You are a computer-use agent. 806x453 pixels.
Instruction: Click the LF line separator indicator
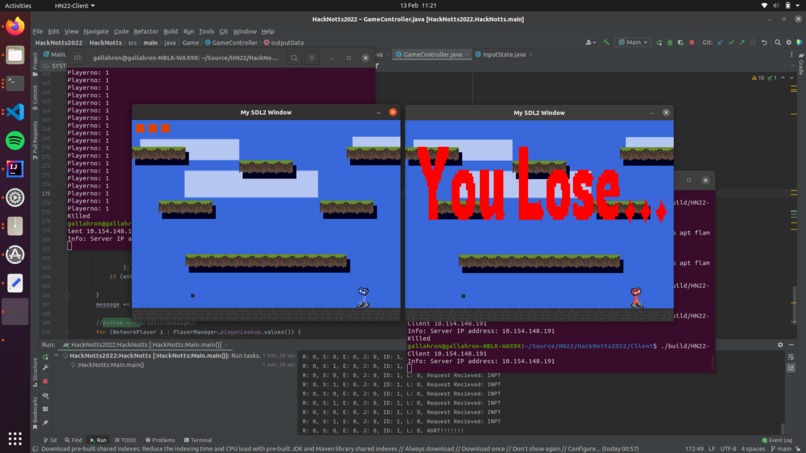712,449
